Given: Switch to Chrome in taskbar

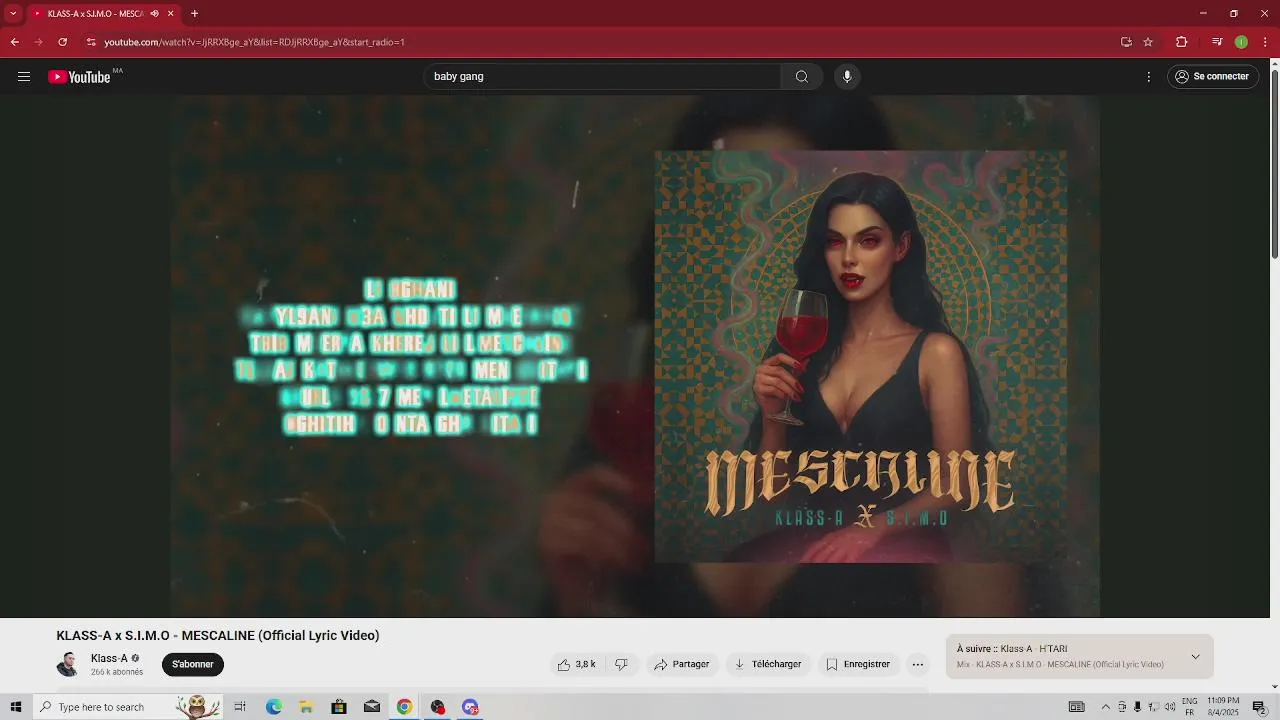Looking at the screenshot, I should pos(404,707).
